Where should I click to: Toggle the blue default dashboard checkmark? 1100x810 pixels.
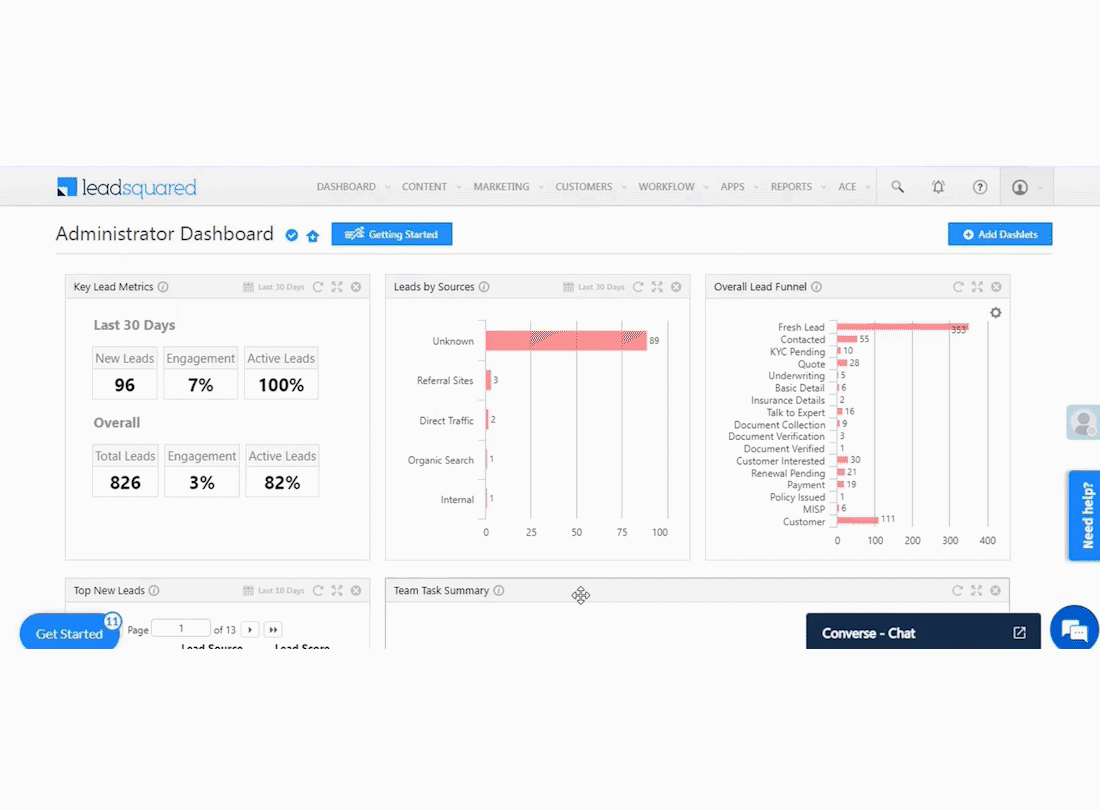click(x=292, y=236)
